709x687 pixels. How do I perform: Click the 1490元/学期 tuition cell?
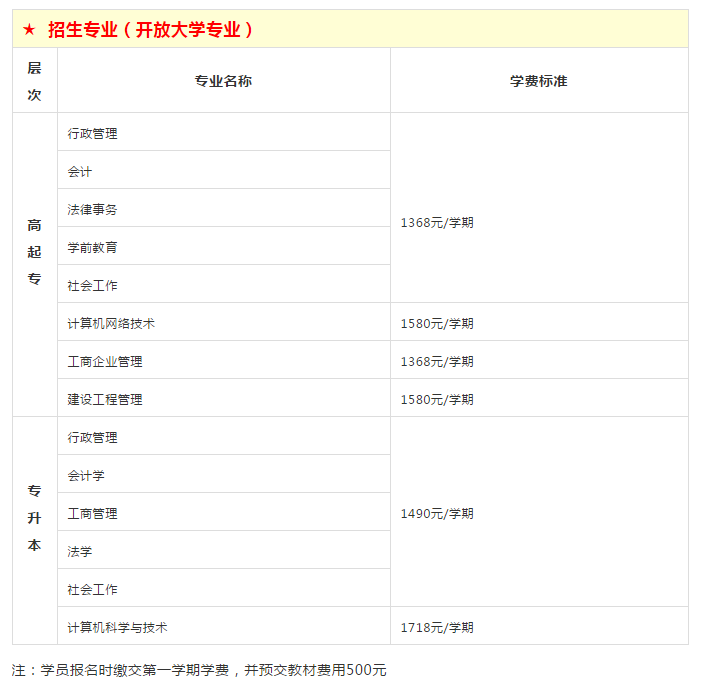(437, 513)
